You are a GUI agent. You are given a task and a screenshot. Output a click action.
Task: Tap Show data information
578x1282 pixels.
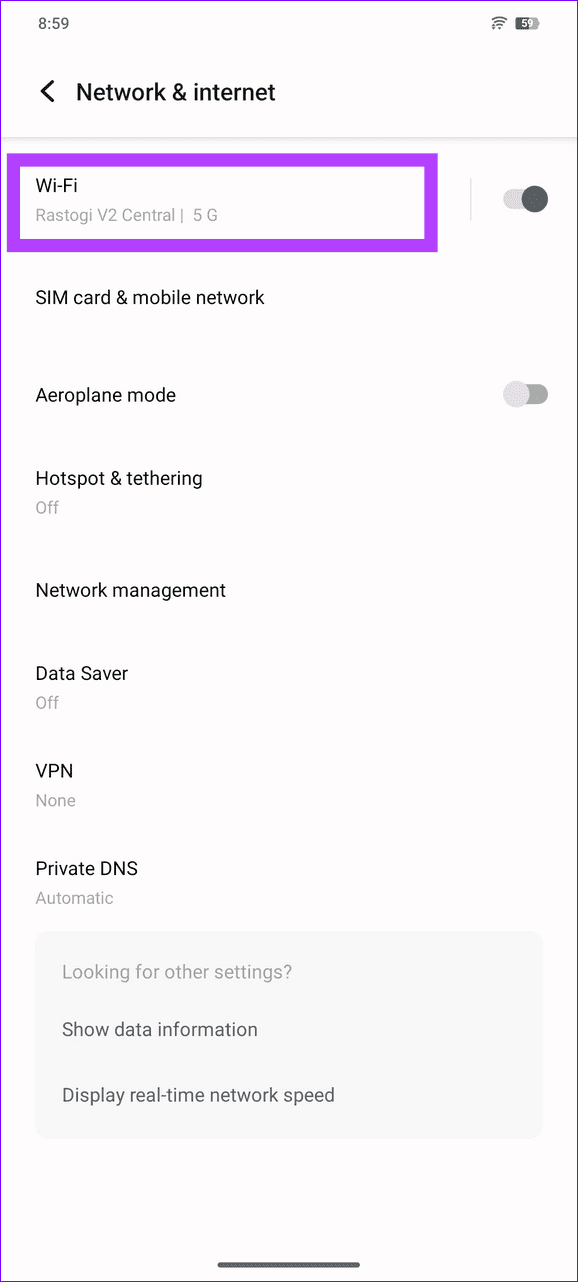(x=160, y=1029)
